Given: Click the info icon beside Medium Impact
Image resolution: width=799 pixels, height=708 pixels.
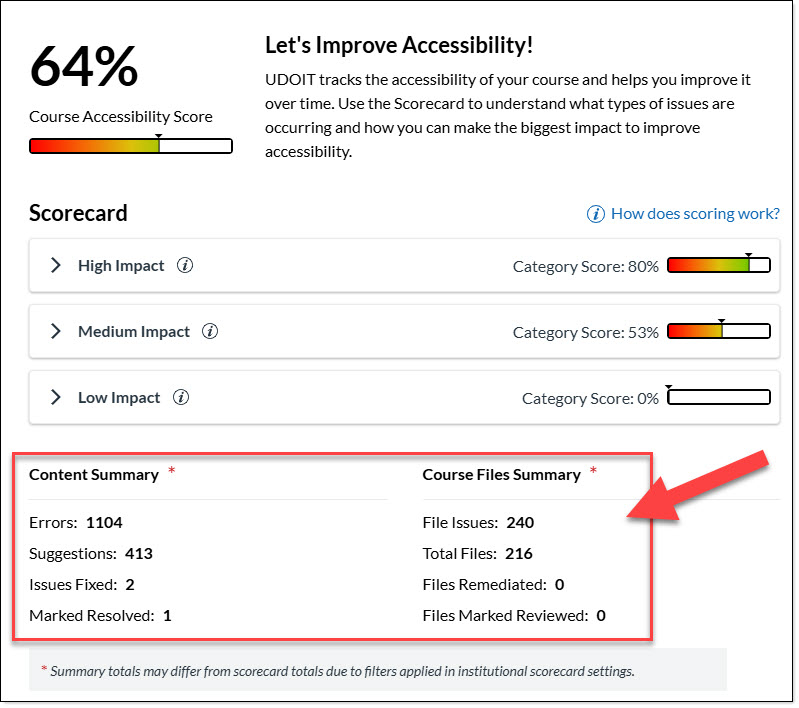Looking at the screenshot, I should pyautogui.click(x=210, y=332).
